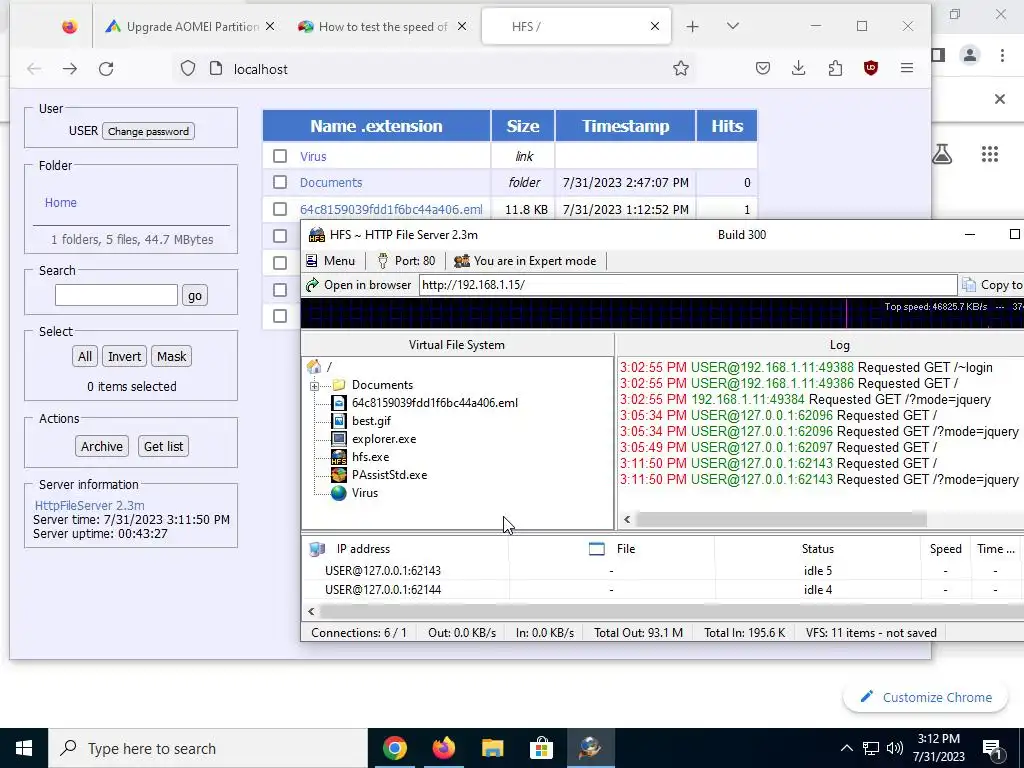Click the IP address column computer icon
The height and width of the screenshot is (768, 1024).
(x=317, y=549)
